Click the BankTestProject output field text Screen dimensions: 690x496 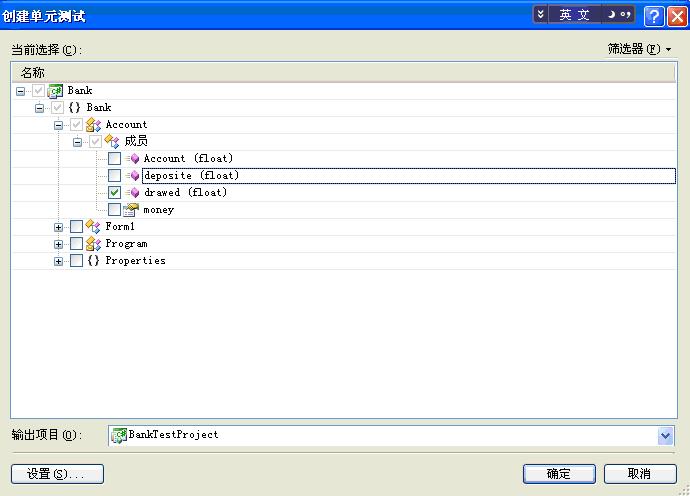pos(173,435)
